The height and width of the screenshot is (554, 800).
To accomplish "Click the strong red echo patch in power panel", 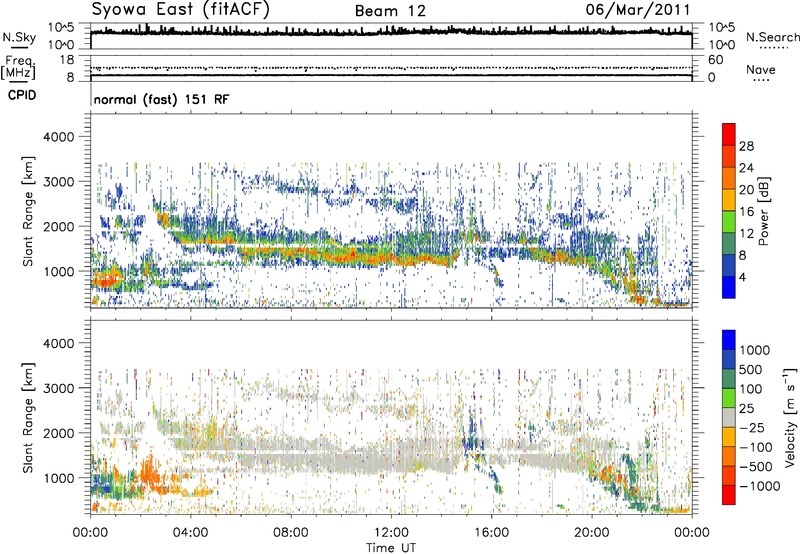I will coord(107,280).
